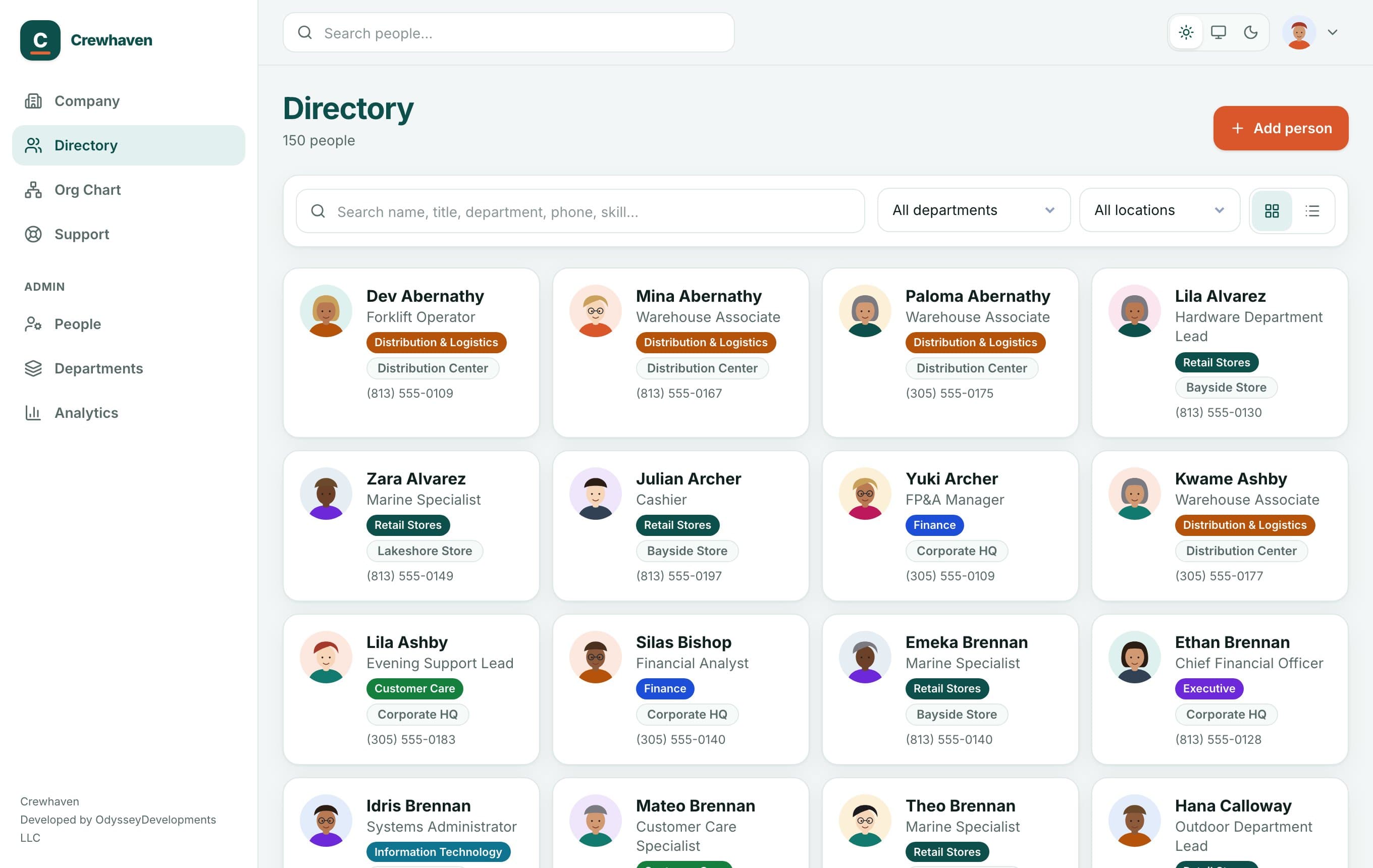Go to the Support section
Viewport: 1373px width, 868px height.
coord(128,234)
